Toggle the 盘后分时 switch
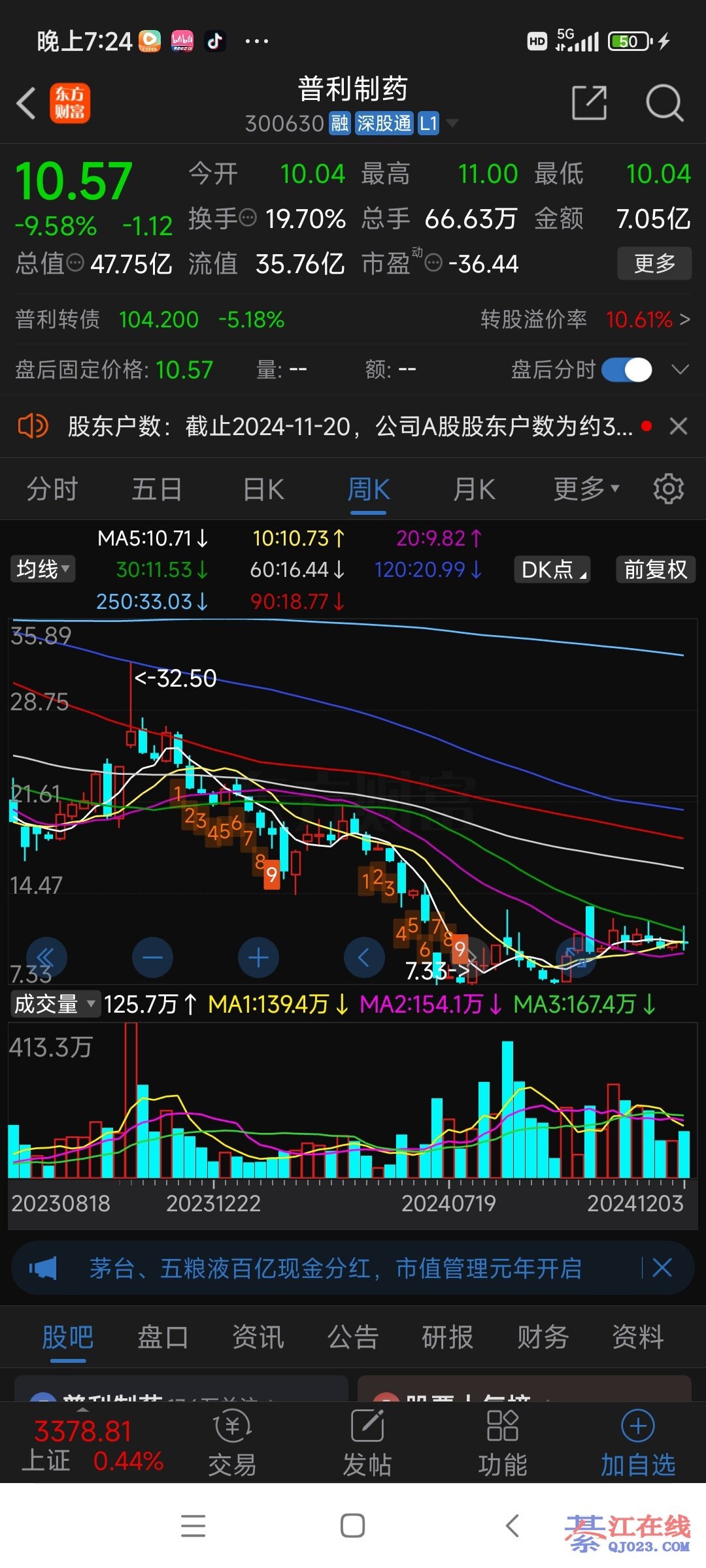The height and width of the screenshot is (1568, 706). pyautogui.click(x=626, y=370)
